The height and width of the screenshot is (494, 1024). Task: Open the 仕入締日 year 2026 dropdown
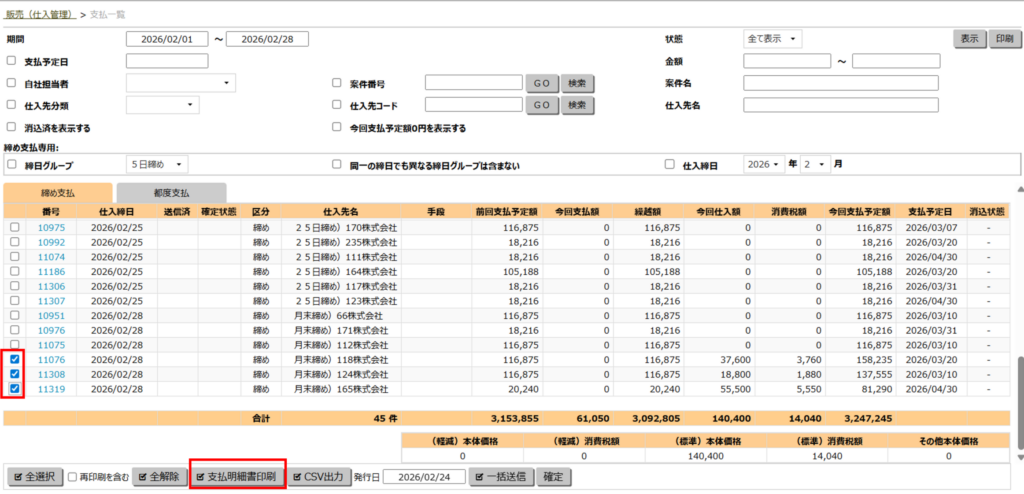(x=764, y=164)
